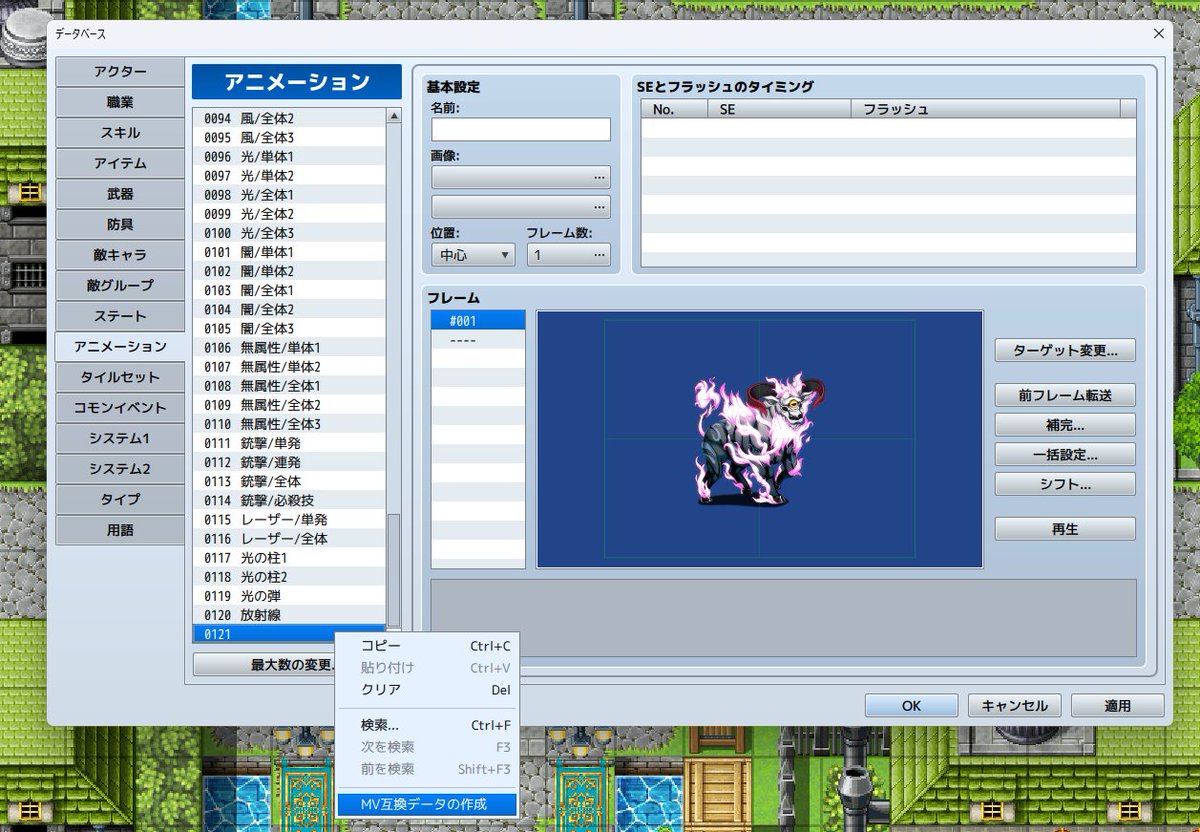Viewport: 1200px width, 832px height.
Task: Open the 防具 tab
Action: (120, 224)
